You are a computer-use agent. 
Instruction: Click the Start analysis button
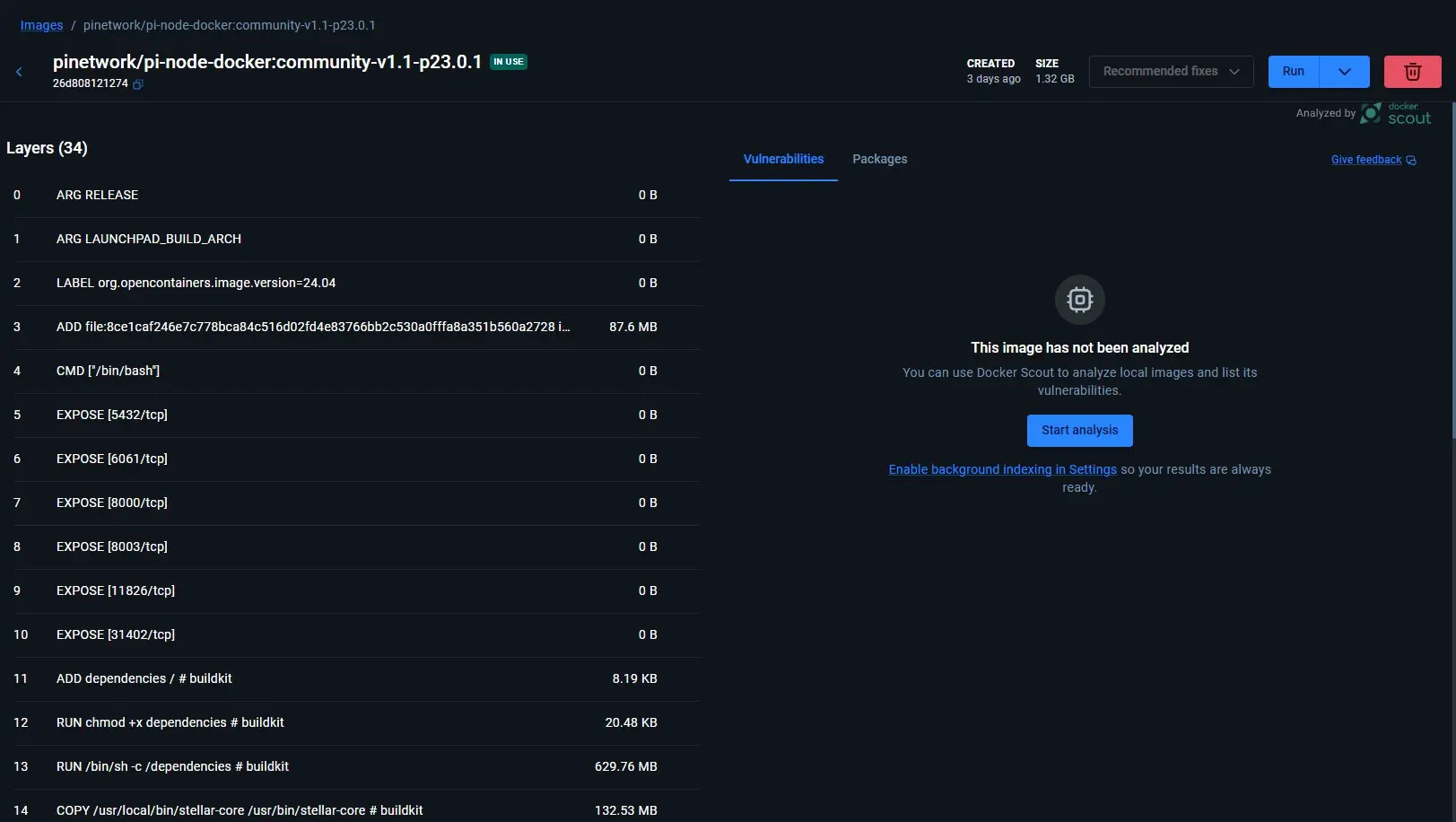1079,431
